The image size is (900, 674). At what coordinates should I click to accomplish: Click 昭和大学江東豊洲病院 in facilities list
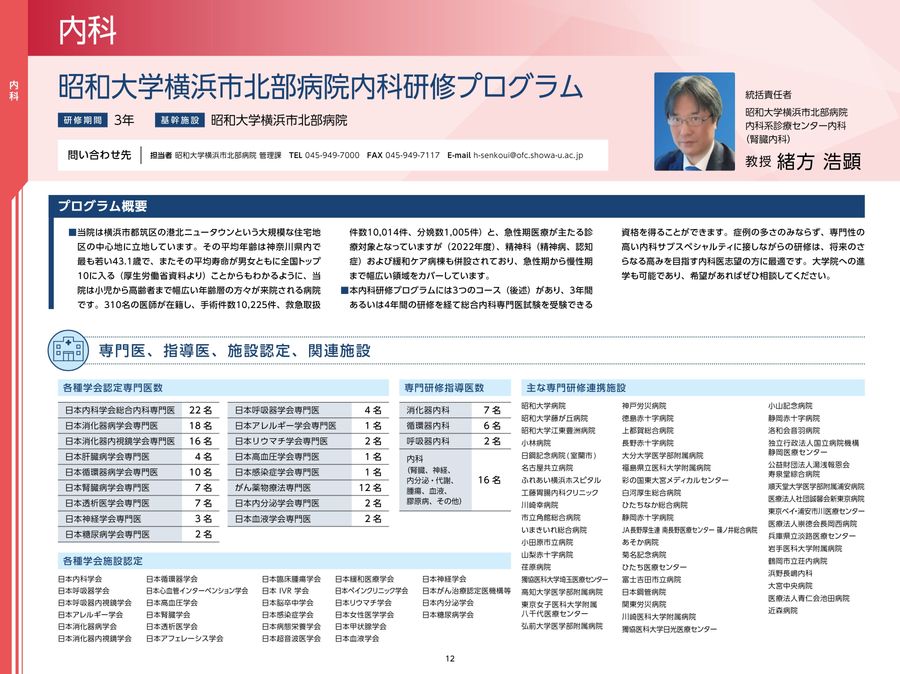tap(558, 431)
